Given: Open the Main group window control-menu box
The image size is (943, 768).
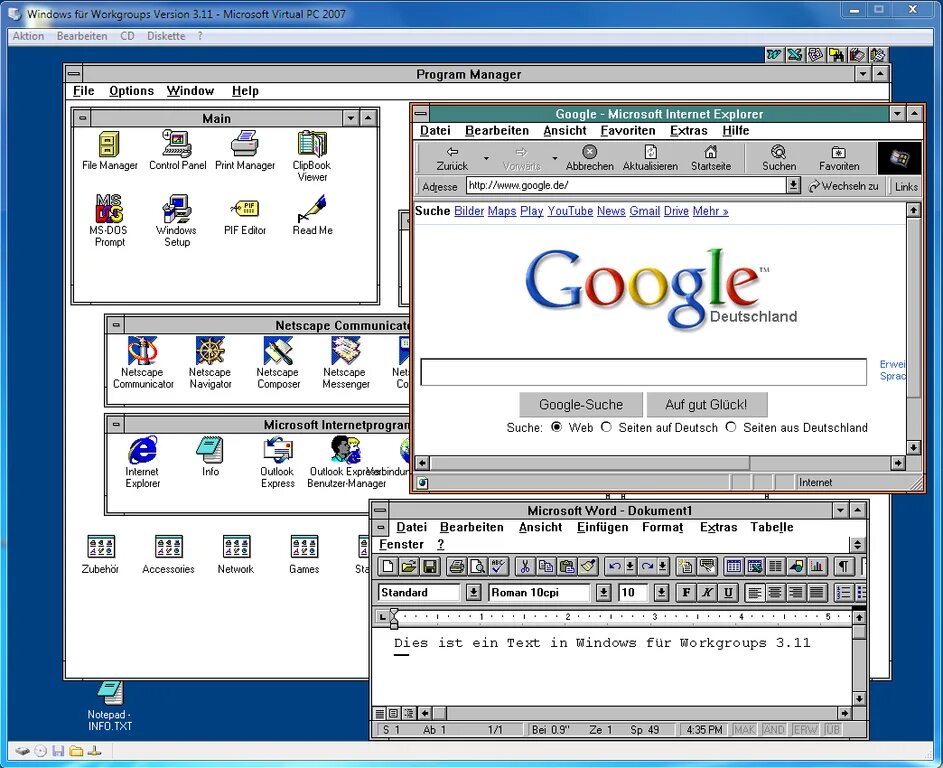Looking at the screenshot, I should pos(82,118).
